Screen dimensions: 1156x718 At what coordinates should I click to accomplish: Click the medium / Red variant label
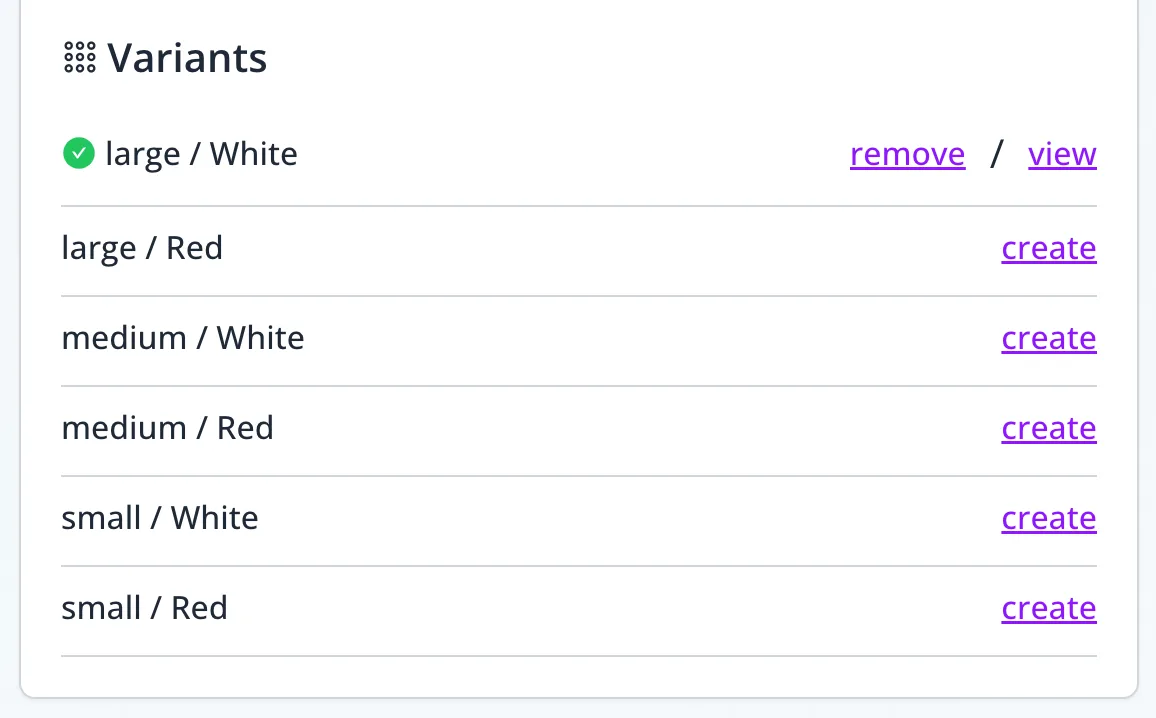(x=167, y=428)
